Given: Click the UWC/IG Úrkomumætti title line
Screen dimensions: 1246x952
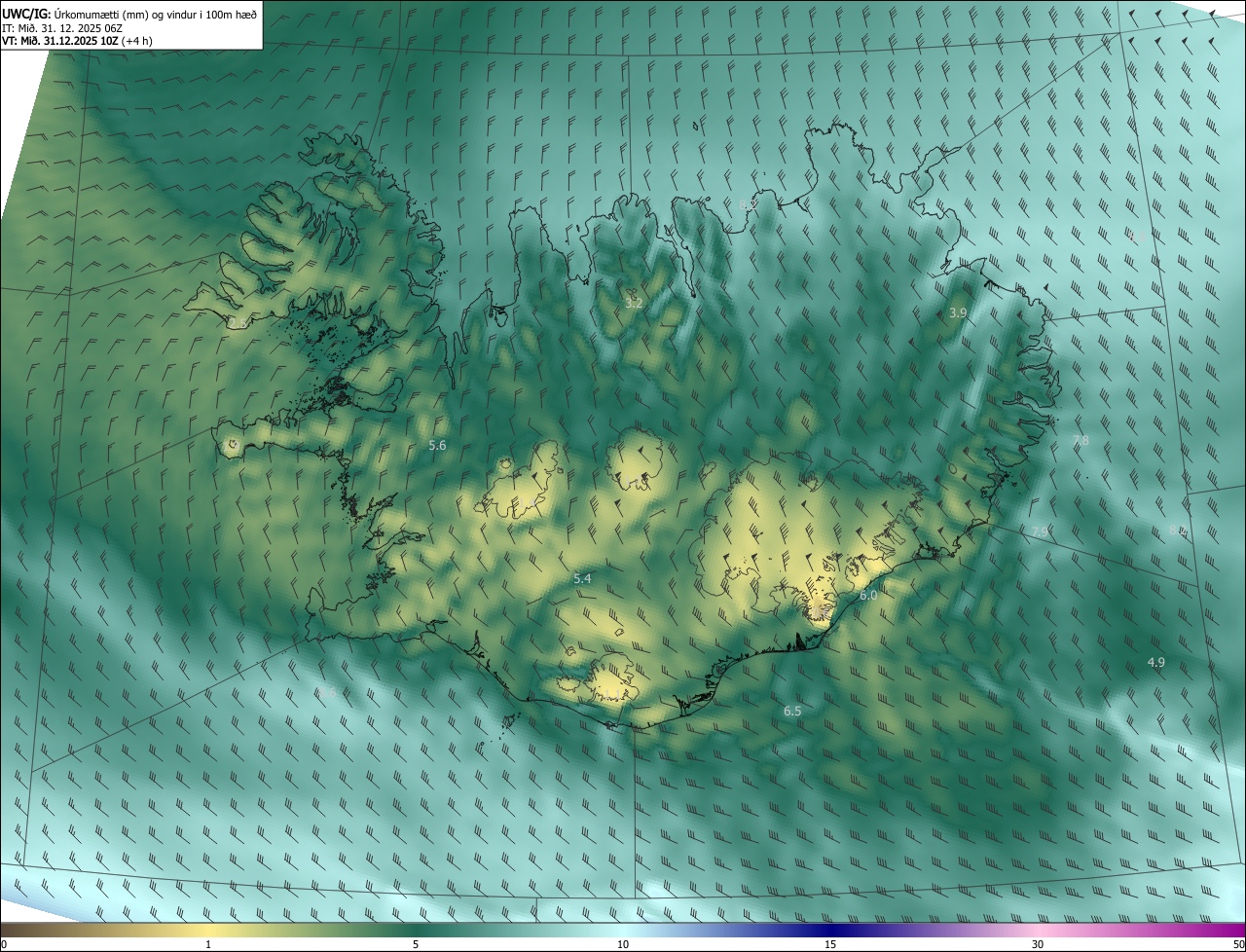Looking at the screenshot, I should (129, 14).
